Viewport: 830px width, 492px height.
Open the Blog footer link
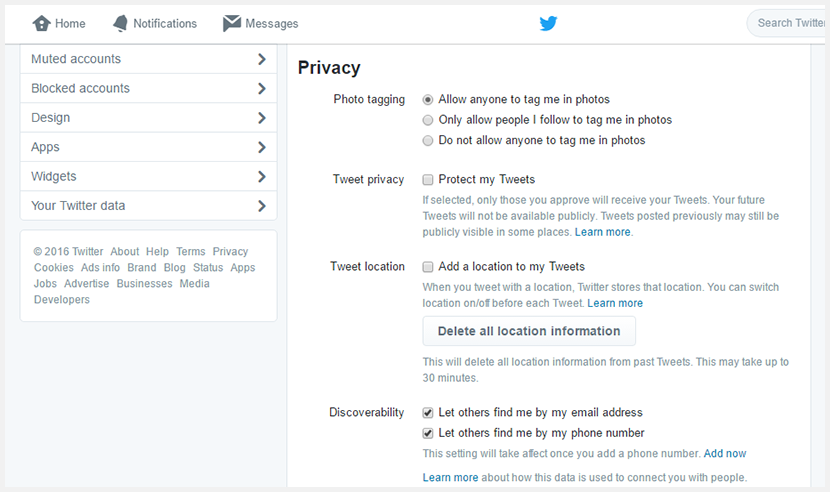(x=175, y=267)
